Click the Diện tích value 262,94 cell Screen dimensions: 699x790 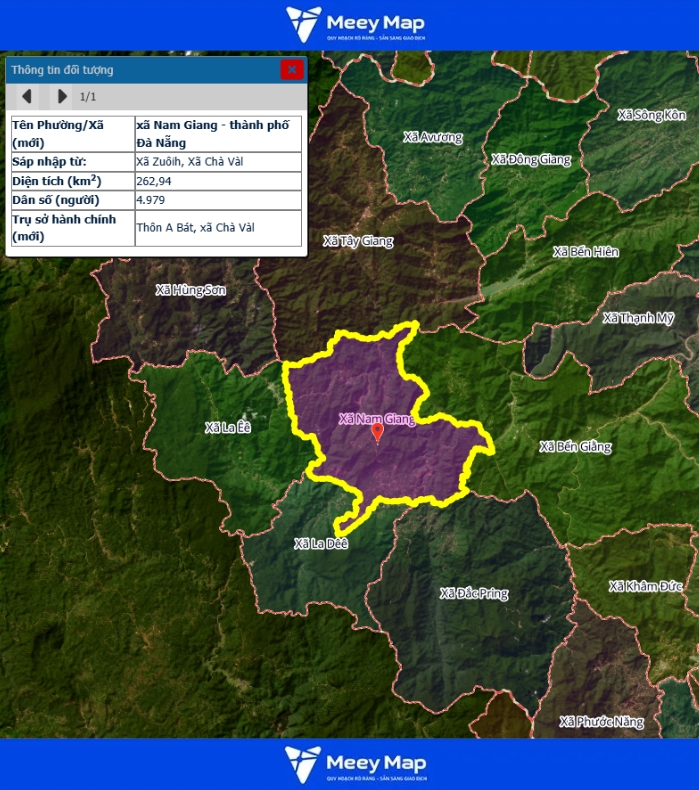(x=217, y=181)
